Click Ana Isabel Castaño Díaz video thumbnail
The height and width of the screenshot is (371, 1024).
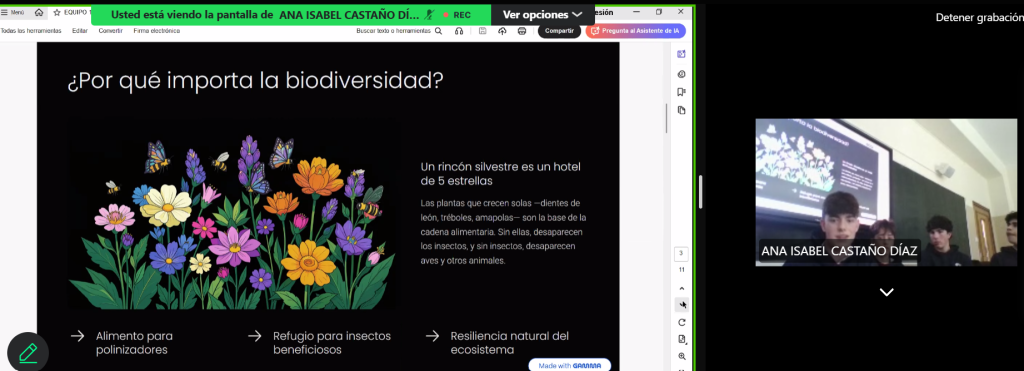click(886, 192)
